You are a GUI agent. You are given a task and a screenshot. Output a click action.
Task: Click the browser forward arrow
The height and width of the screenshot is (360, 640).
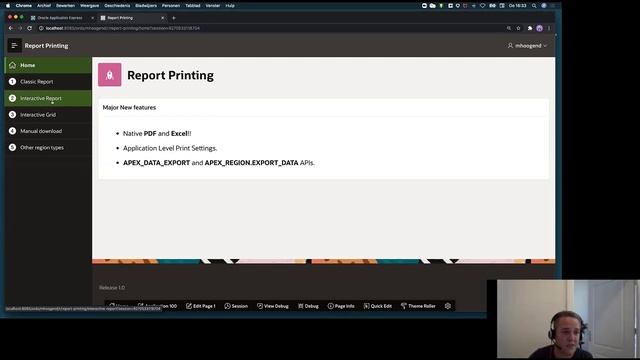pos(20,28)
